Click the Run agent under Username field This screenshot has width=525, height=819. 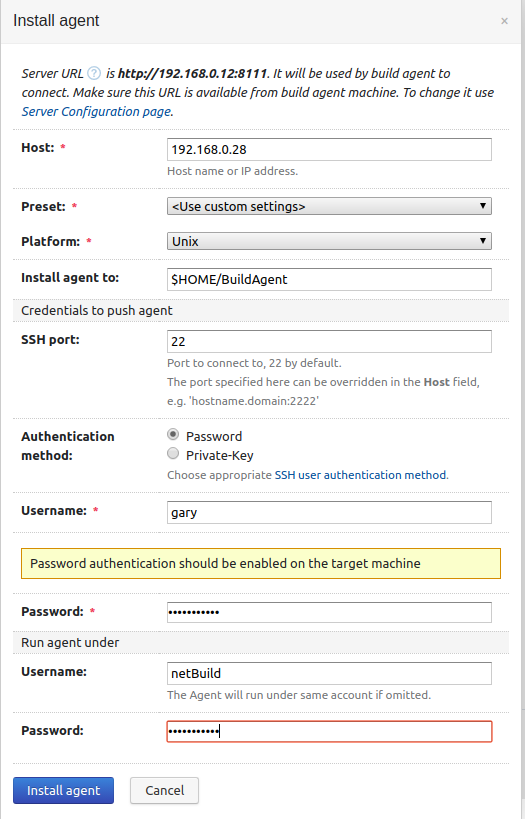point(329,673)
